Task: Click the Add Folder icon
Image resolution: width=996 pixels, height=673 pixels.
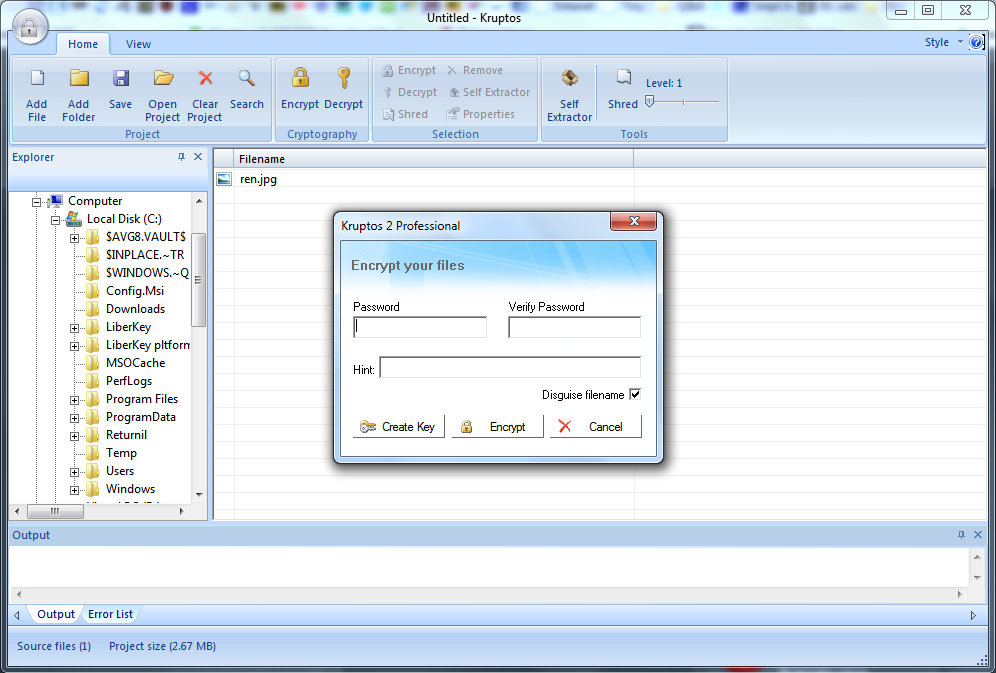Action: (x=79, y=79)
